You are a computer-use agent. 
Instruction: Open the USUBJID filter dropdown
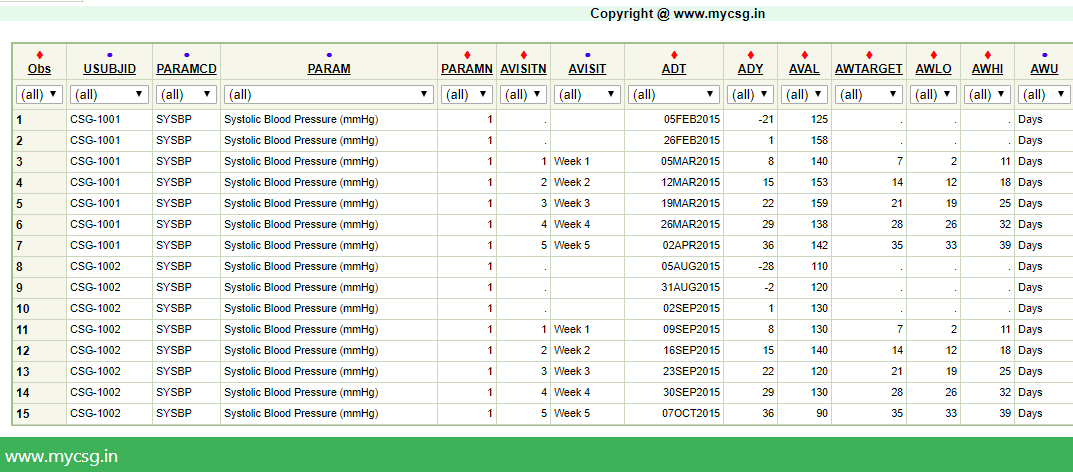point(110,94)
